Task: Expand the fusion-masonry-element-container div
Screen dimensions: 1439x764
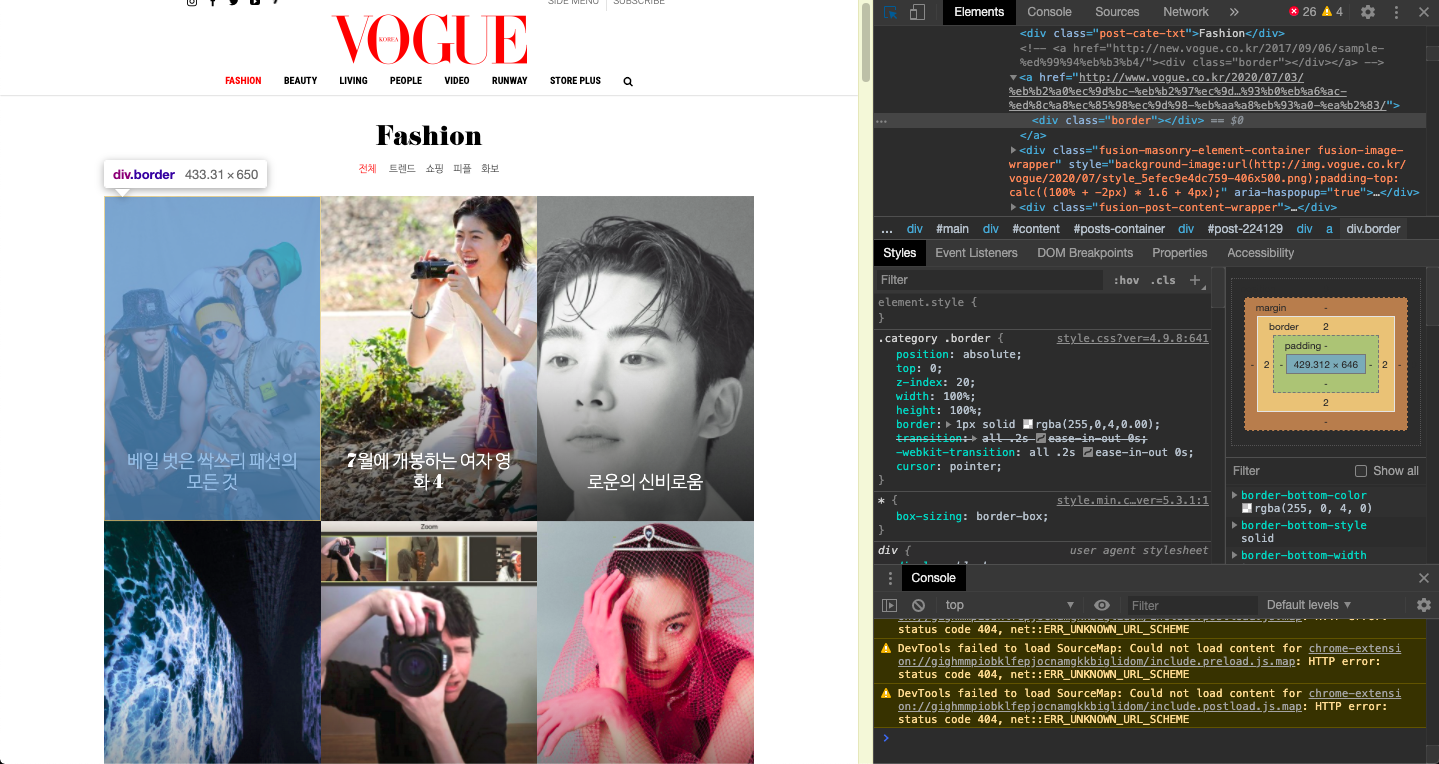Action: pos(1014,151)
